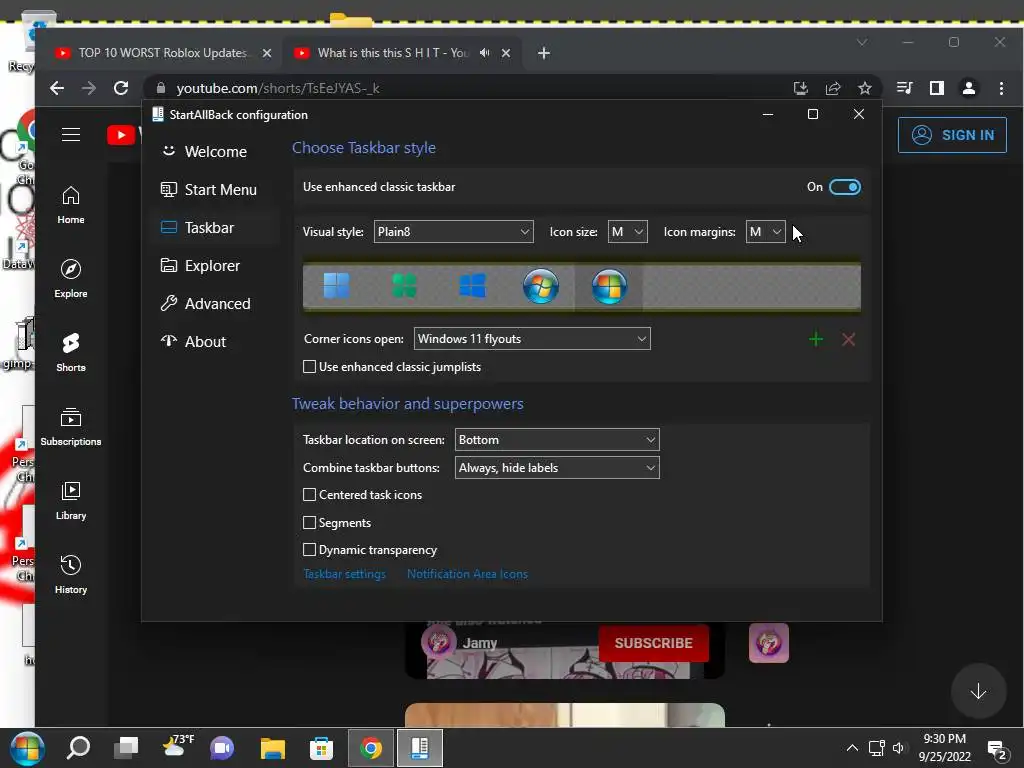Open Chrome side panel icon

(936, 88)
